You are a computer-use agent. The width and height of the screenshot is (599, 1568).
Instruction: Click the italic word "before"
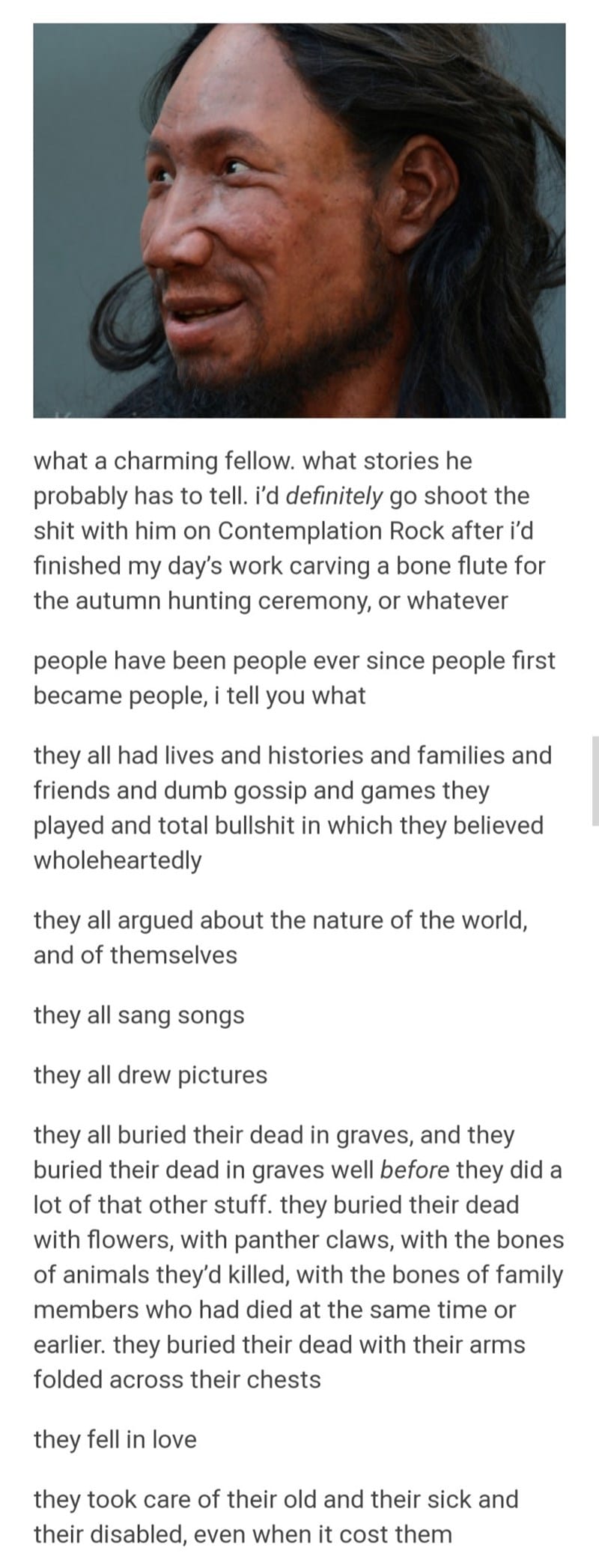click(x=415, y=1170)
